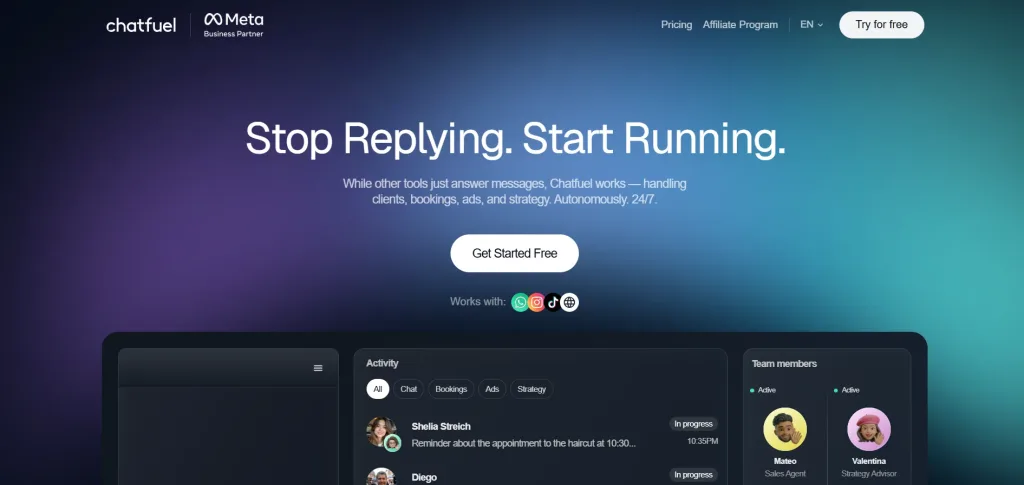Click Diego's avatar
1024x485 pixels.
[381, 477]
